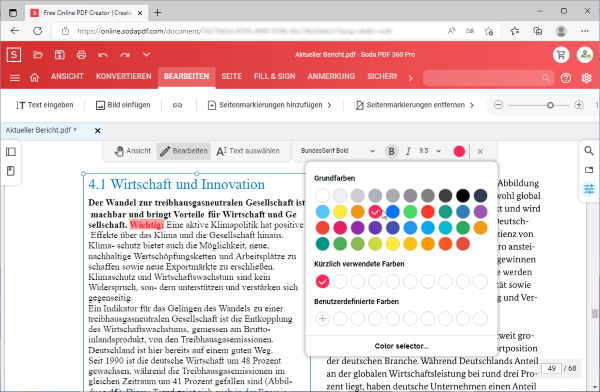
Task: Open the bookmarks panel icon
Action: pyautogui.click(x=11, y=171)
